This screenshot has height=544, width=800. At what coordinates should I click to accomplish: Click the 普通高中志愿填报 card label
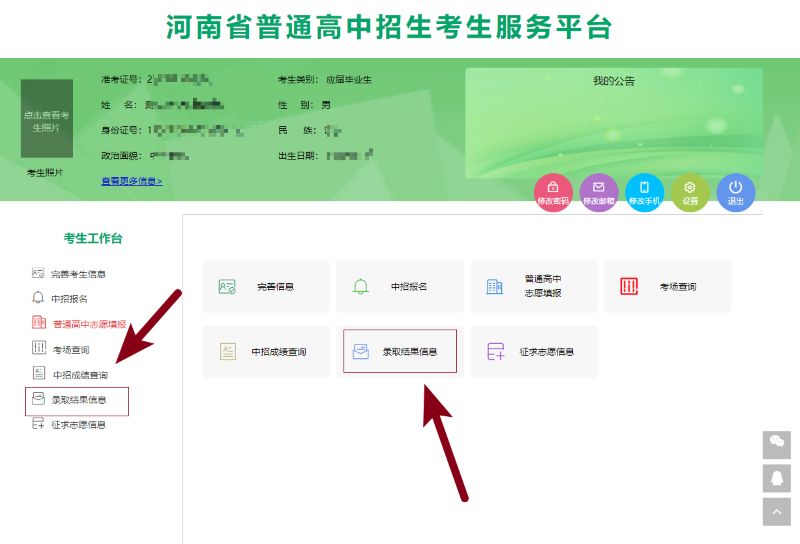tap(543, 286)
